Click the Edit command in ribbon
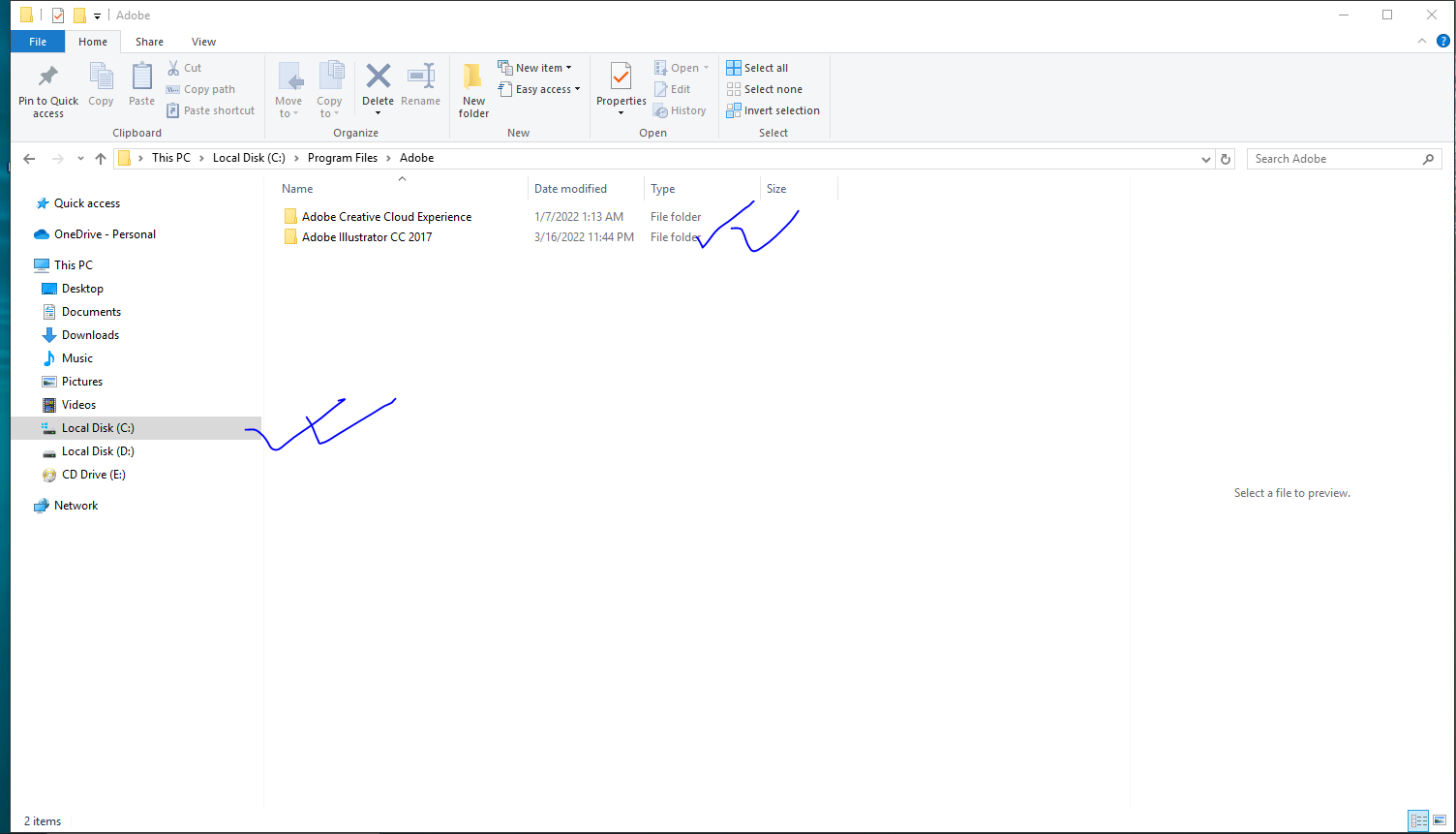Screen dimensions: 1456x834 672,89
